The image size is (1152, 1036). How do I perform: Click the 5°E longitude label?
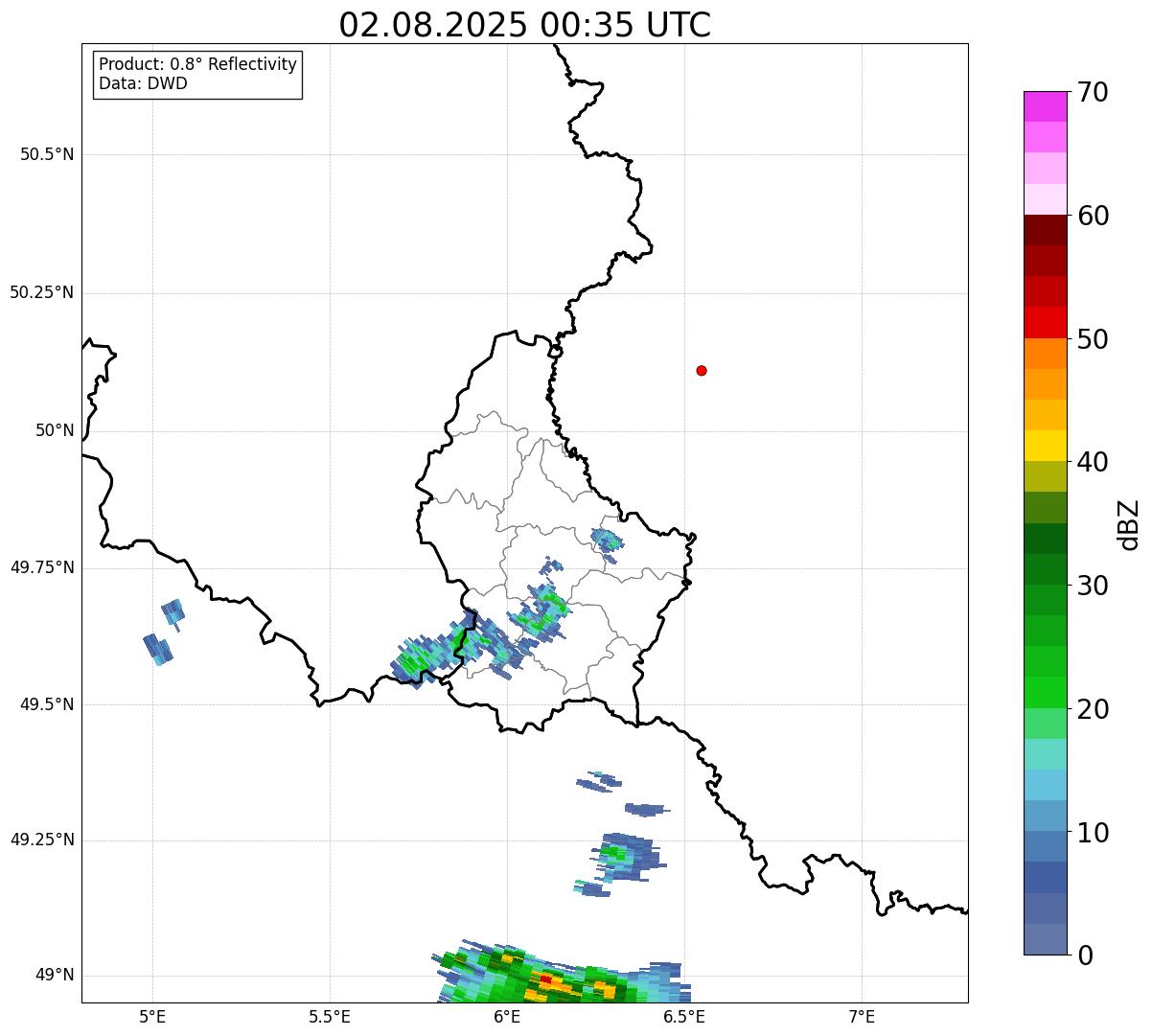click(152, 1016)
